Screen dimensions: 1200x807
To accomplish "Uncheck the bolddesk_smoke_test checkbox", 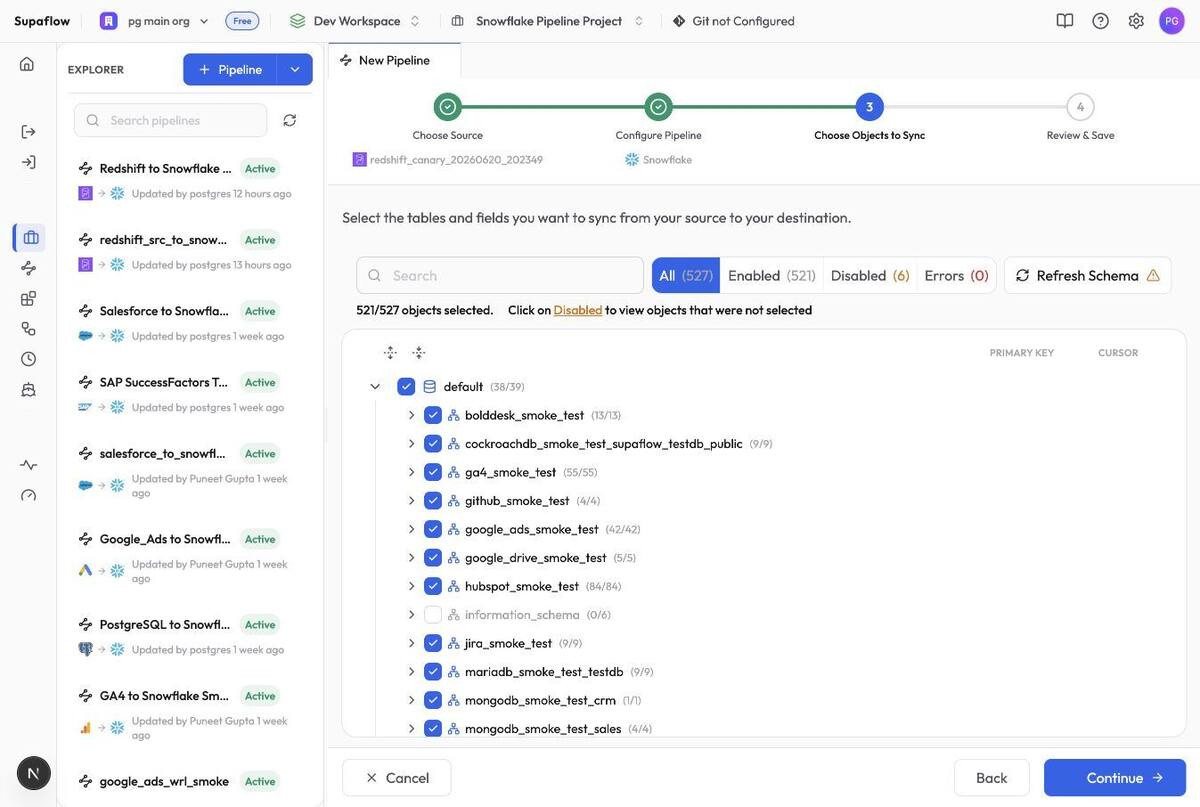I will pos(433,415).
